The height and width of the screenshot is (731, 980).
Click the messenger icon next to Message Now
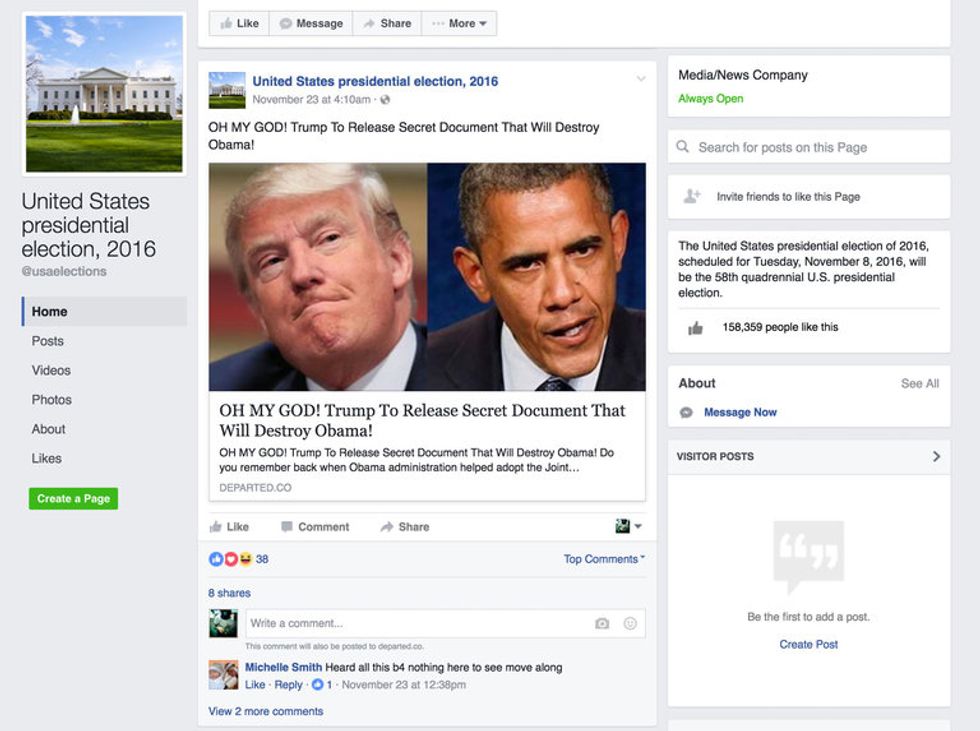point(686,412)
